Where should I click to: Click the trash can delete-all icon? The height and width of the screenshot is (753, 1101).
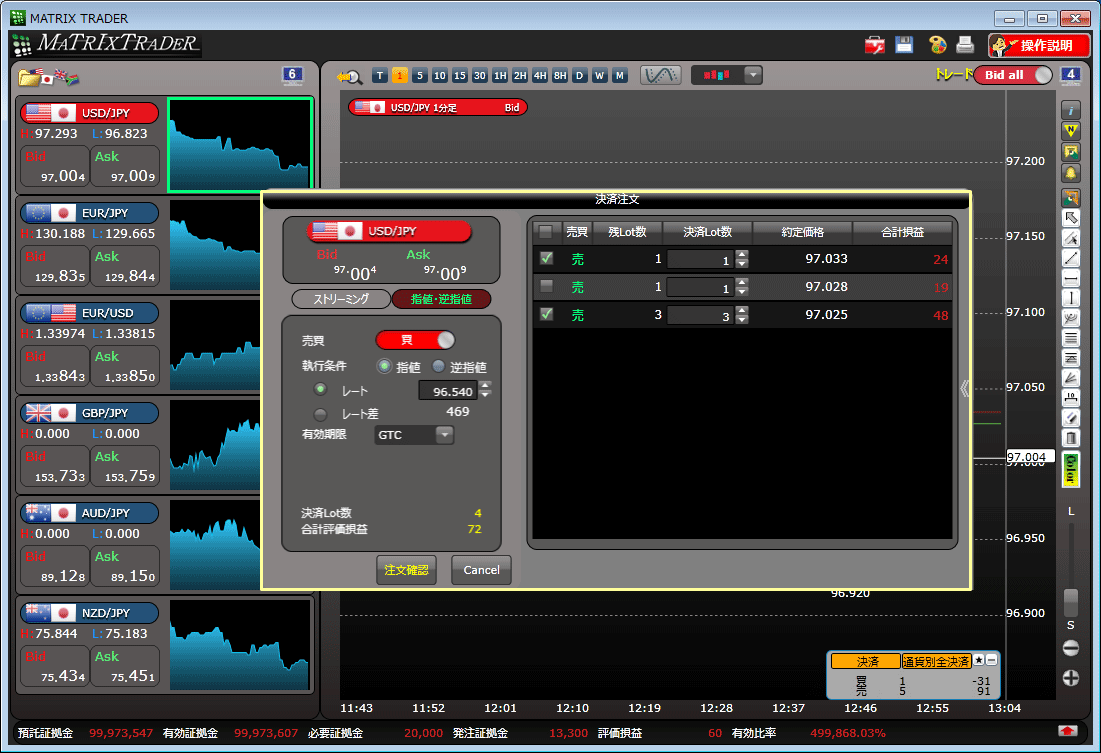(1070, 438)
